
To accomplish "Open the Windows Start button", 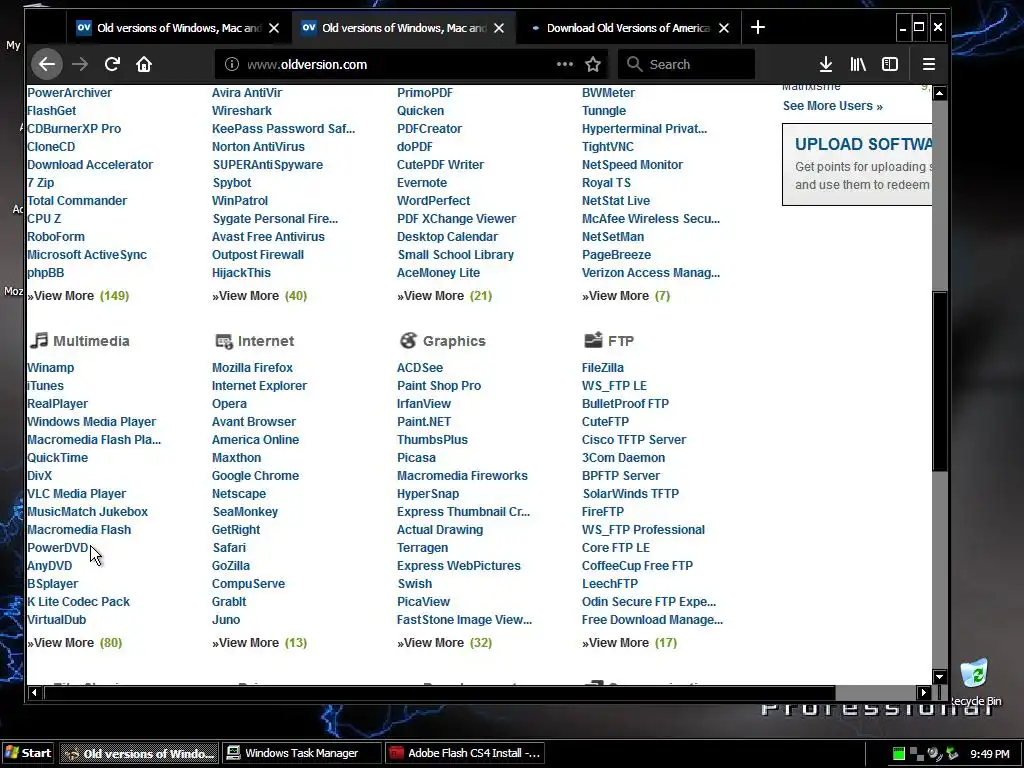I will (27, 753).
